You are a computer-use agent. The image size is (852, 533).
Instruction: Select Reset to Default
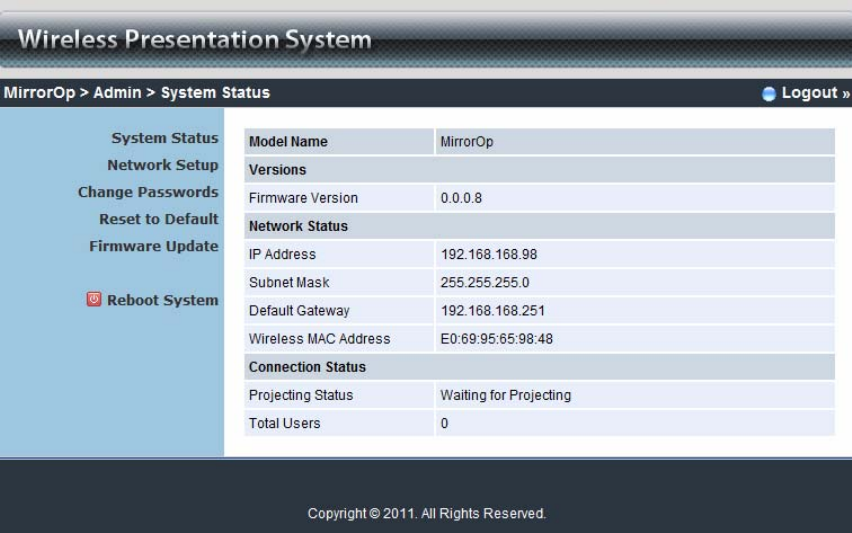pyautogui.click(x=159, y=219)
